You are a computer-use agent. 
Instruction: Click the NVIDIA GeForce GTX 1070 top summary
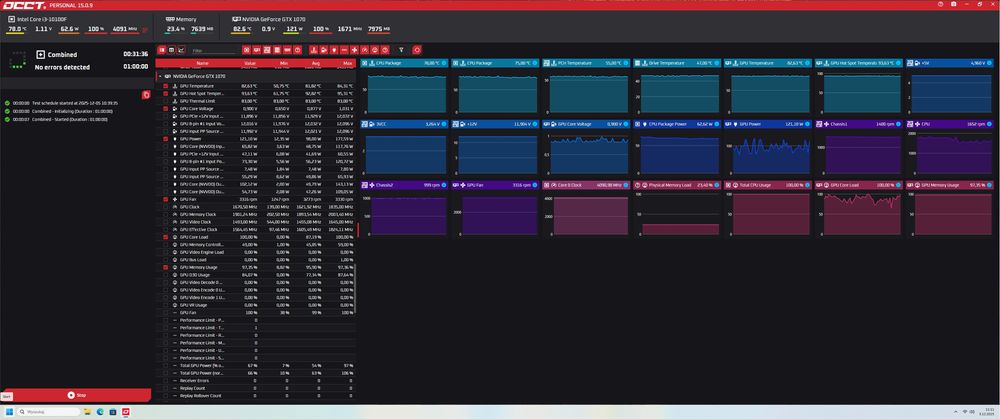pyautogui.click(x=269, y=20)
